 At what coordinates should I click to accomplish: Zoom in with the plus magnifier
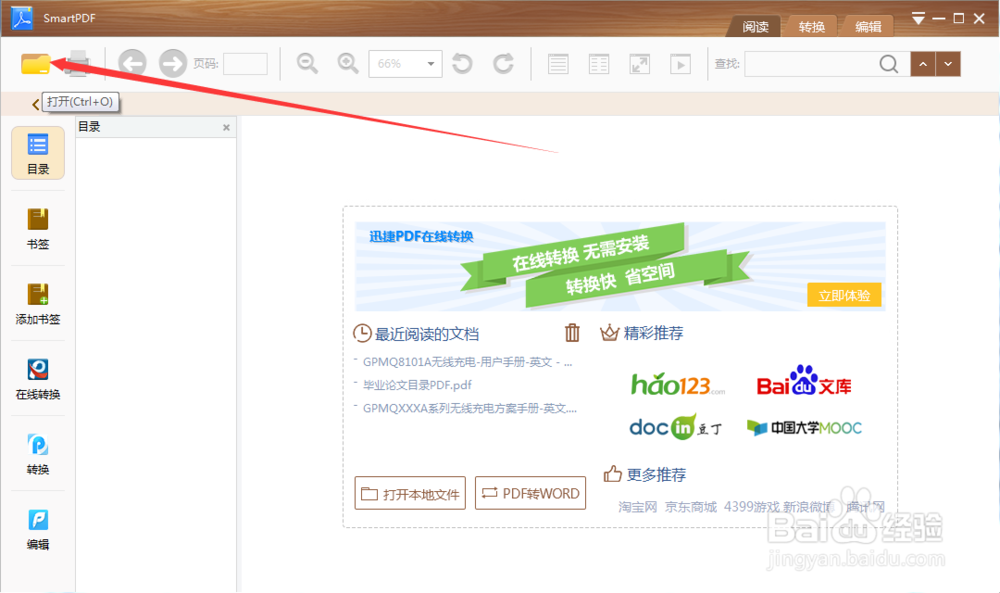348,63
